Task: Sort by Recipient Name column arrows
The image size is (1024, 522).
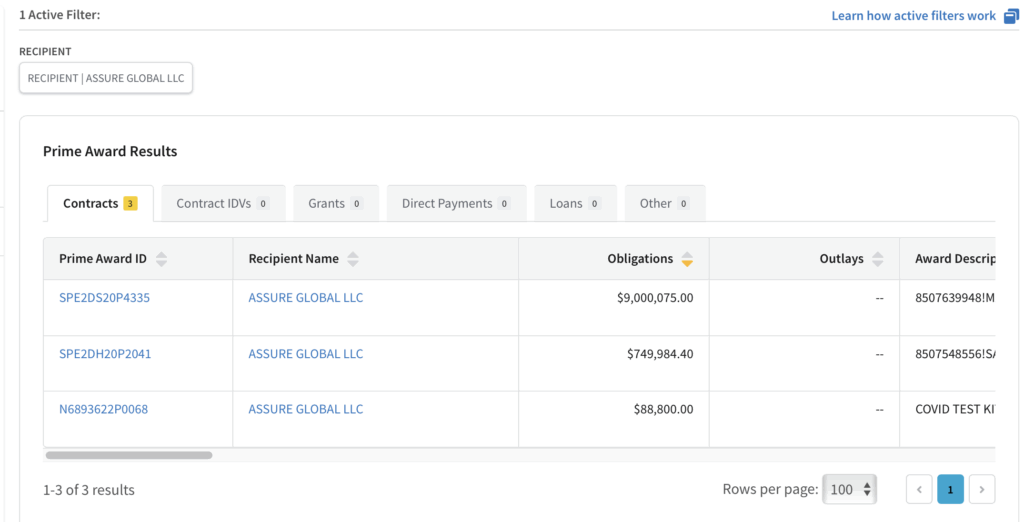Action: click(x=353, y=259)
